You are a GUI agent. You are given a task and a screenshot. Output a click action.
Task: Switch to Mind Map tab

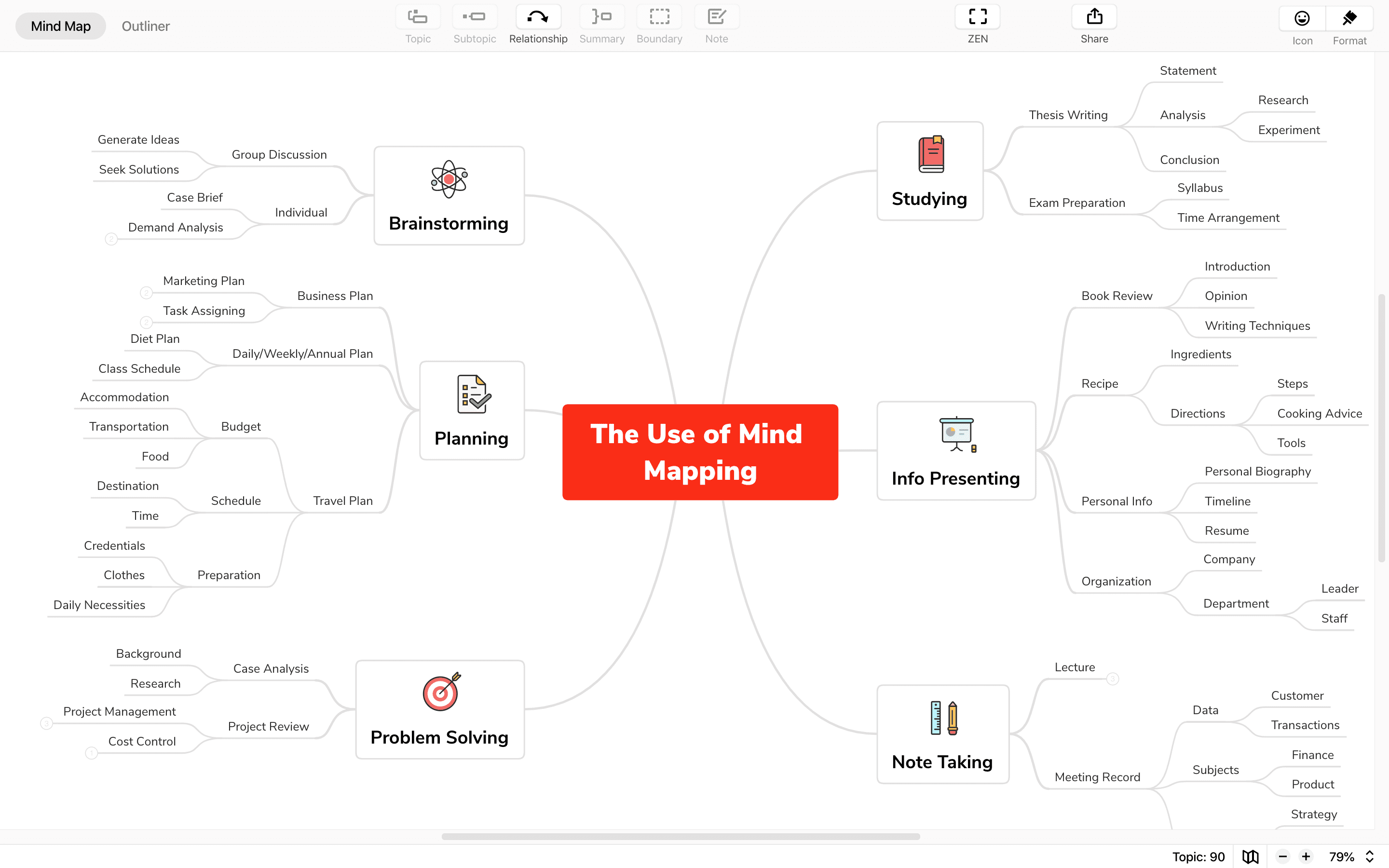[x=60, y=25]
